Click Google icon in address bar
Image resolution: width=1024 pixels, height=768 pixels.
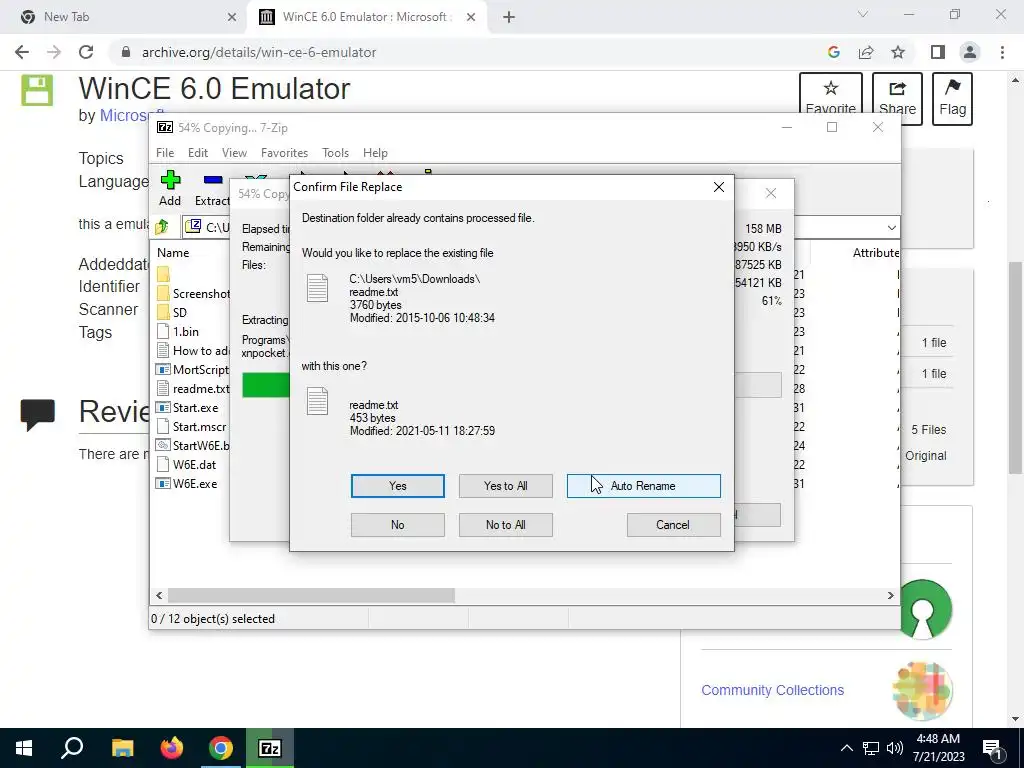coord(833,52)
